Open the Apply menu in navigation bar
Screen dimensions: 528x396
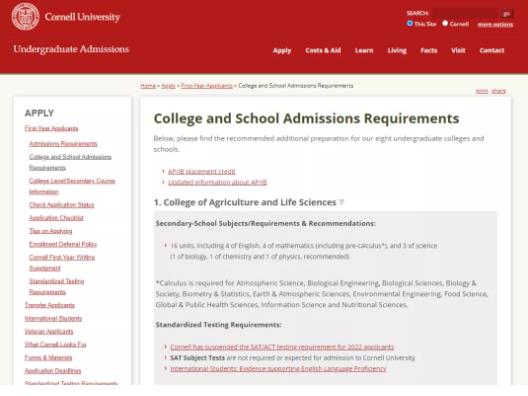tap(282, 51)
